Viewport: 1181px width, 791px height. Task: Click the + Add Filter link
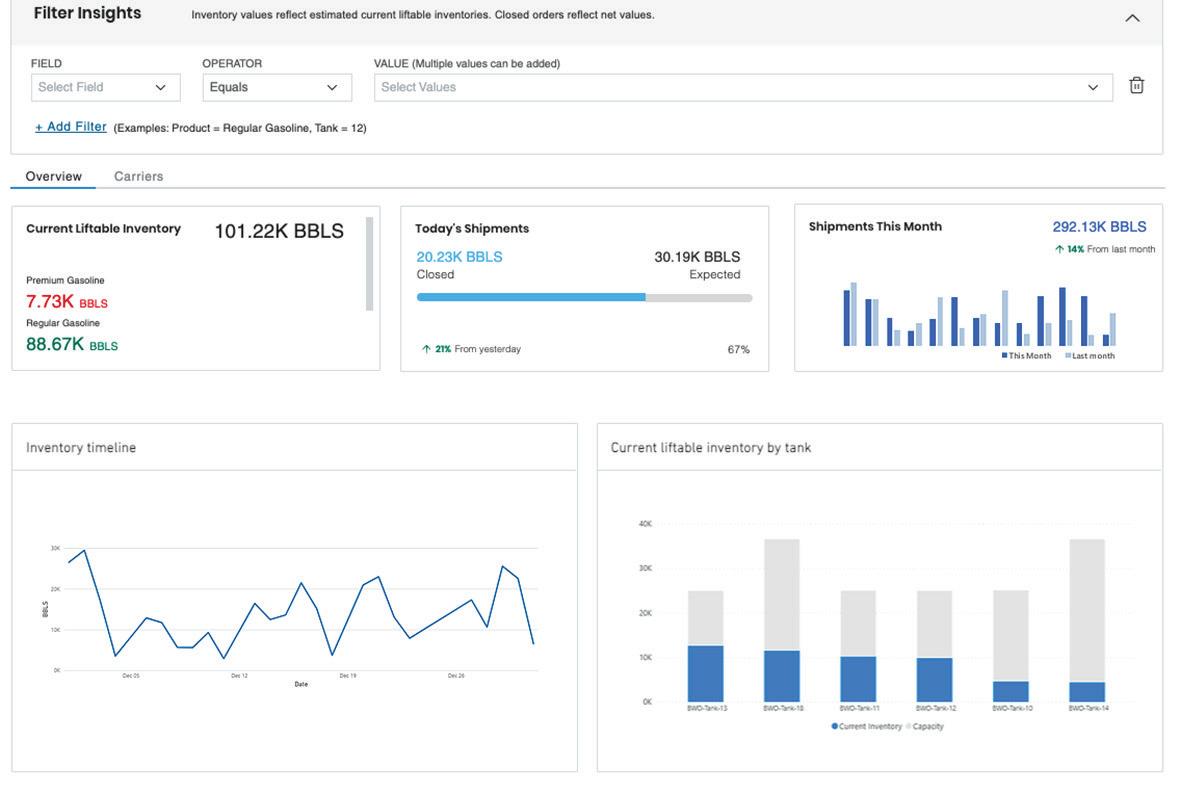pyautogui.click(x=71, y=127)
